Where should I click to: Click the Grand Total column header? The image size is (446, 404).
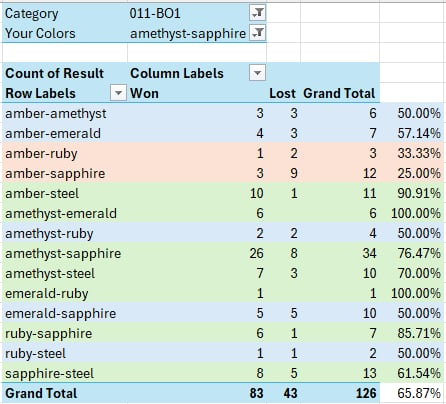coord(340,93)
